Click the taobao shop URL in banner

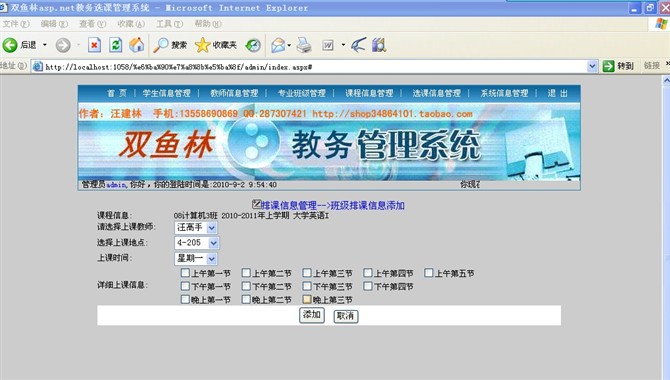392,114
